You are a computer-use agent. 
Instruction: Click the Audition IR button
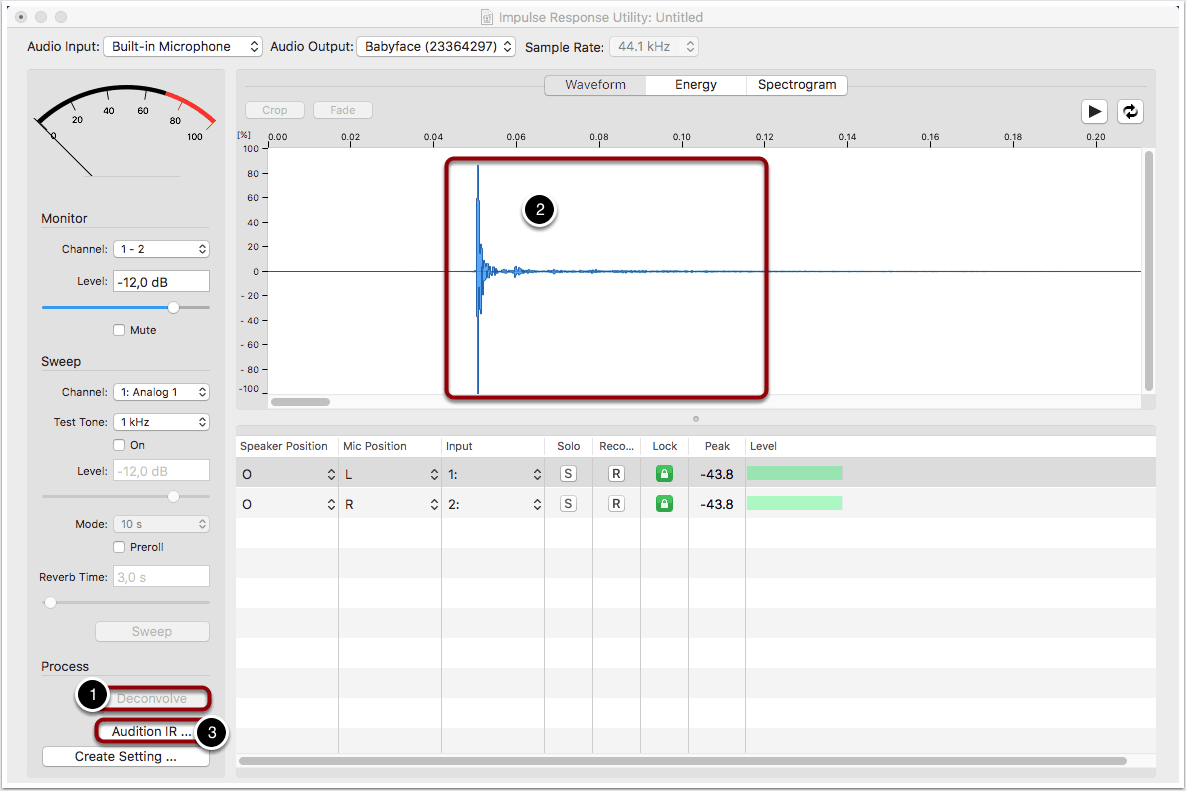152,732
